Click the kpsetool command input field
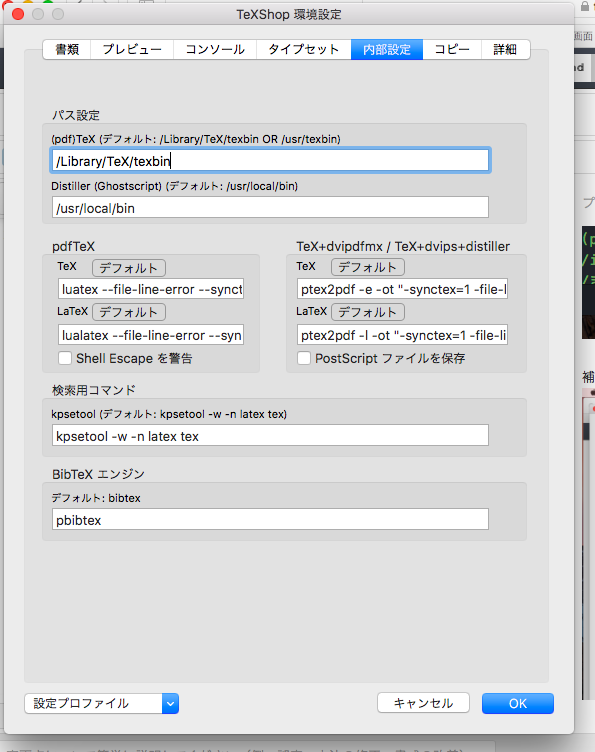The height and width of the screenshot is (752, 595). tap(270, 435)
